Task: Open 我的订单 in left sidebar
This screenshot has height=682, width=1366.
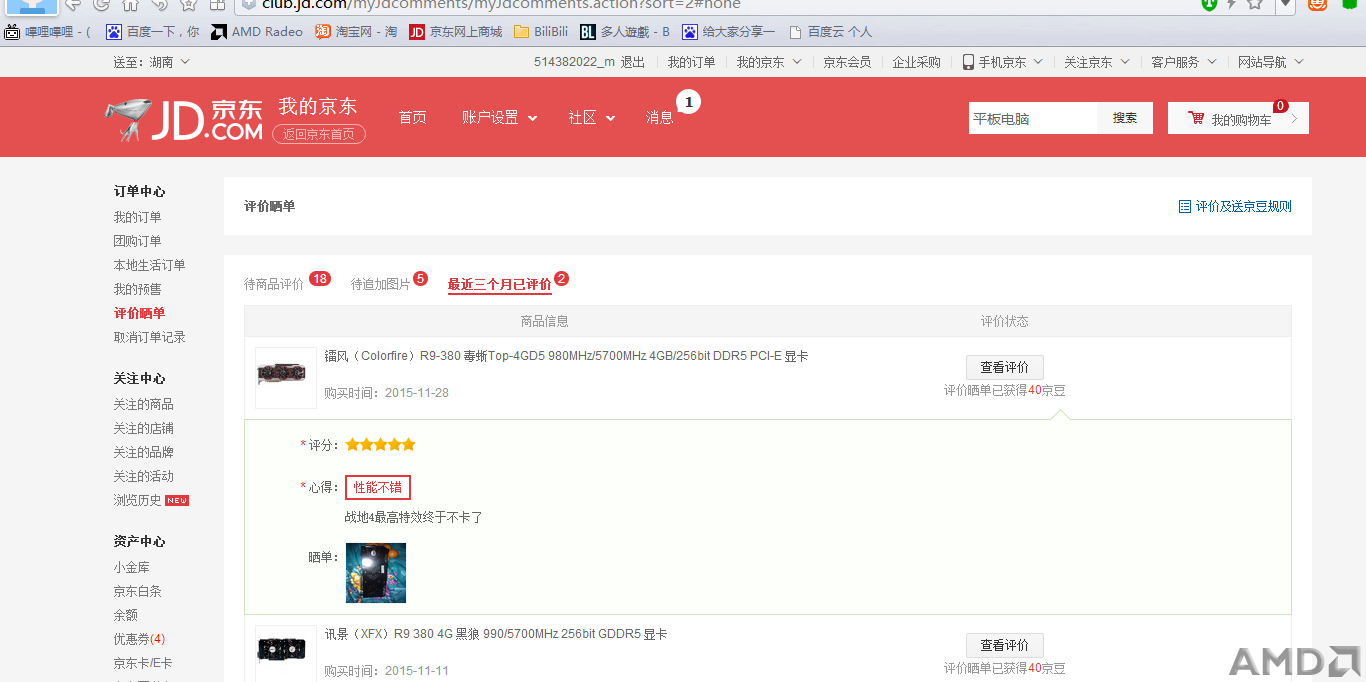Action: (x=138, y=217)
